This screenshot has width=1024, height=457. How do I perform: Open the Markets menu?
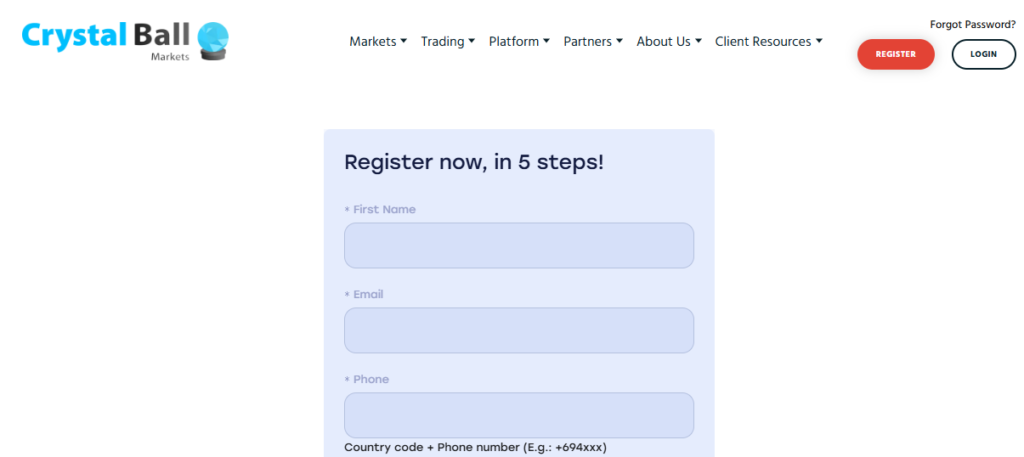370,41
